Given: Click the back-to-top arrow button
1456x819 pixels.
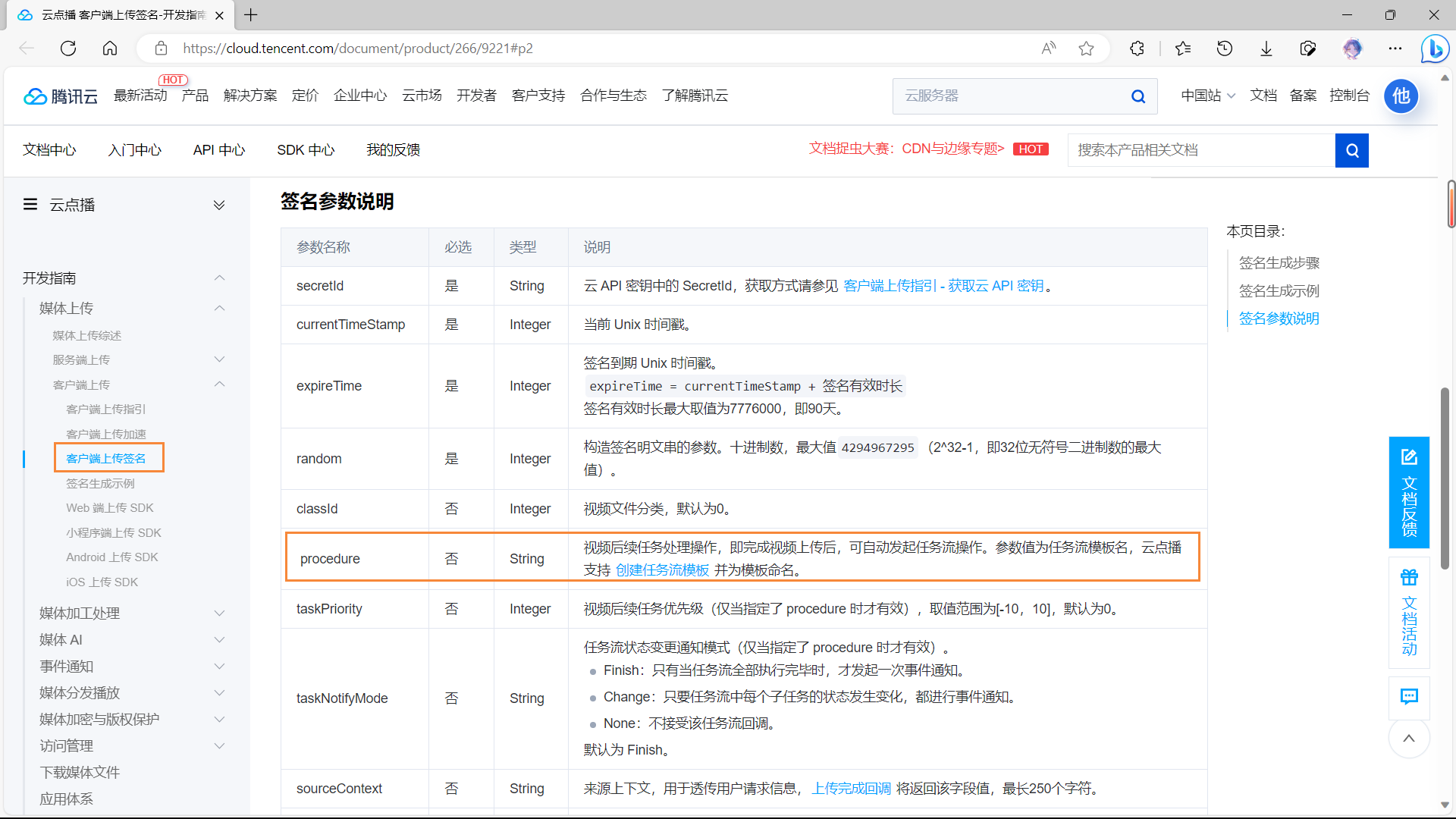Looking at the screenshot, I should [x=1408, y=739].
